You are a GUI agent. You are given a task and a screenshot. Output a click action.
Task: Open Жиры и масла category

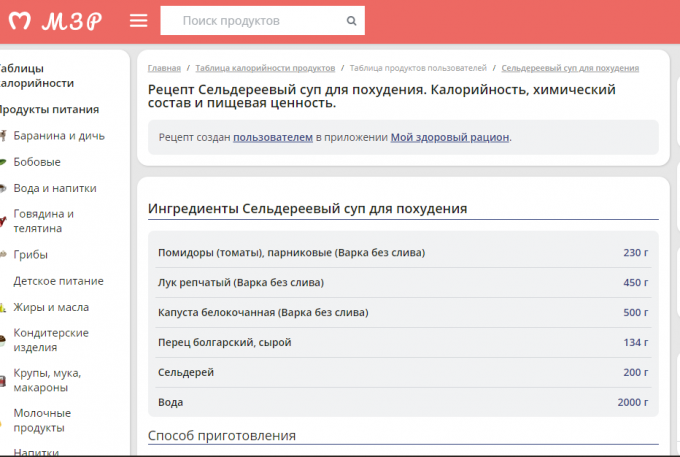click(51, 307)
